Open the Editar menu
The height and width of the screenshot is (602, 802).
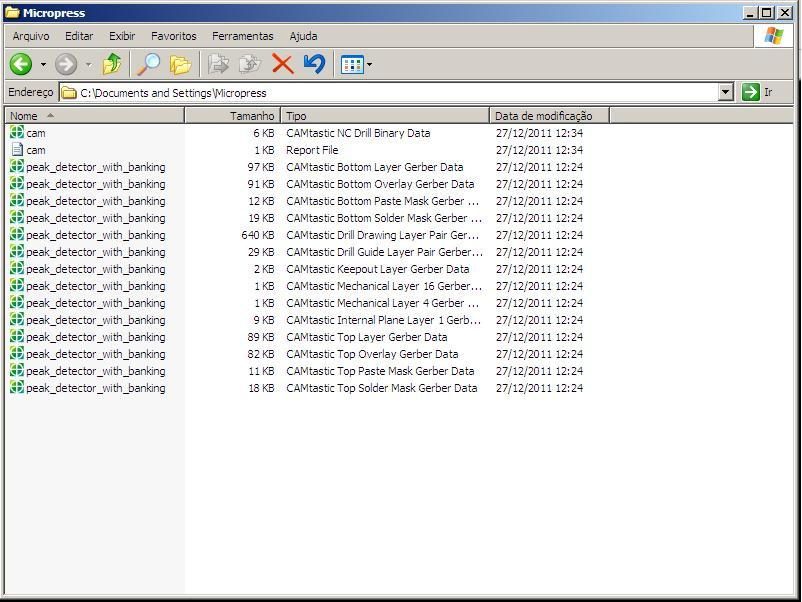(x=79, y=36)
